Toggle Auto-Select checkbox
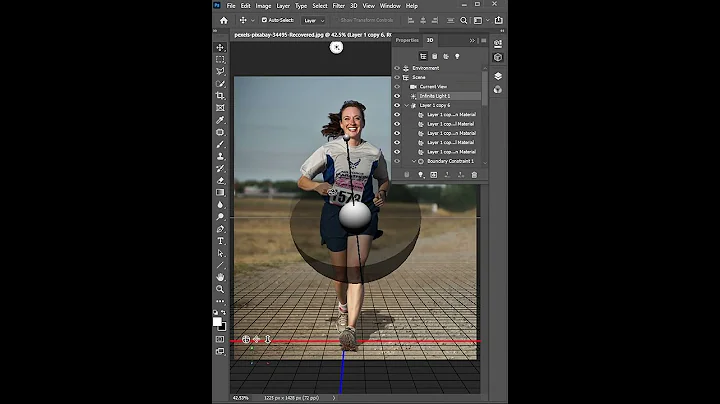 click(x=264, y=20)
